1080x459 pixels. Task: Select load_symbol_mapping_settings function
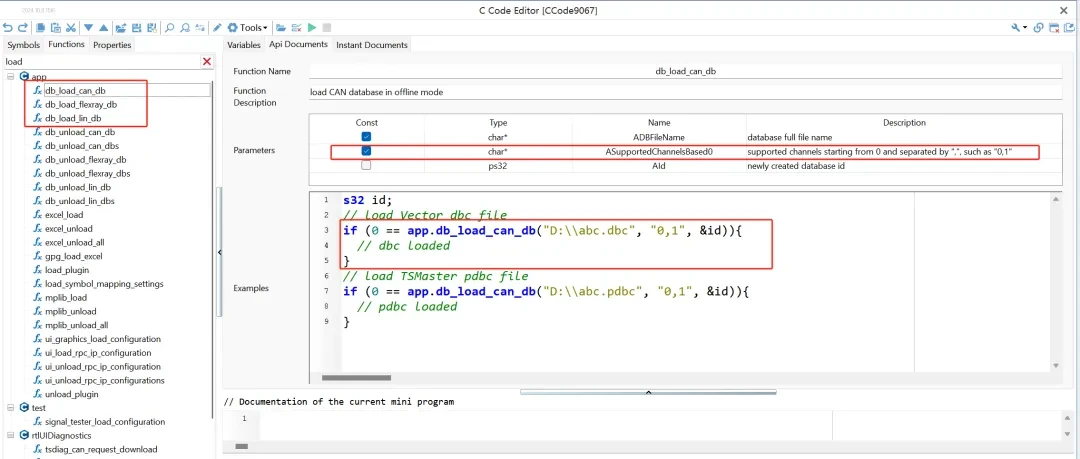104,284
